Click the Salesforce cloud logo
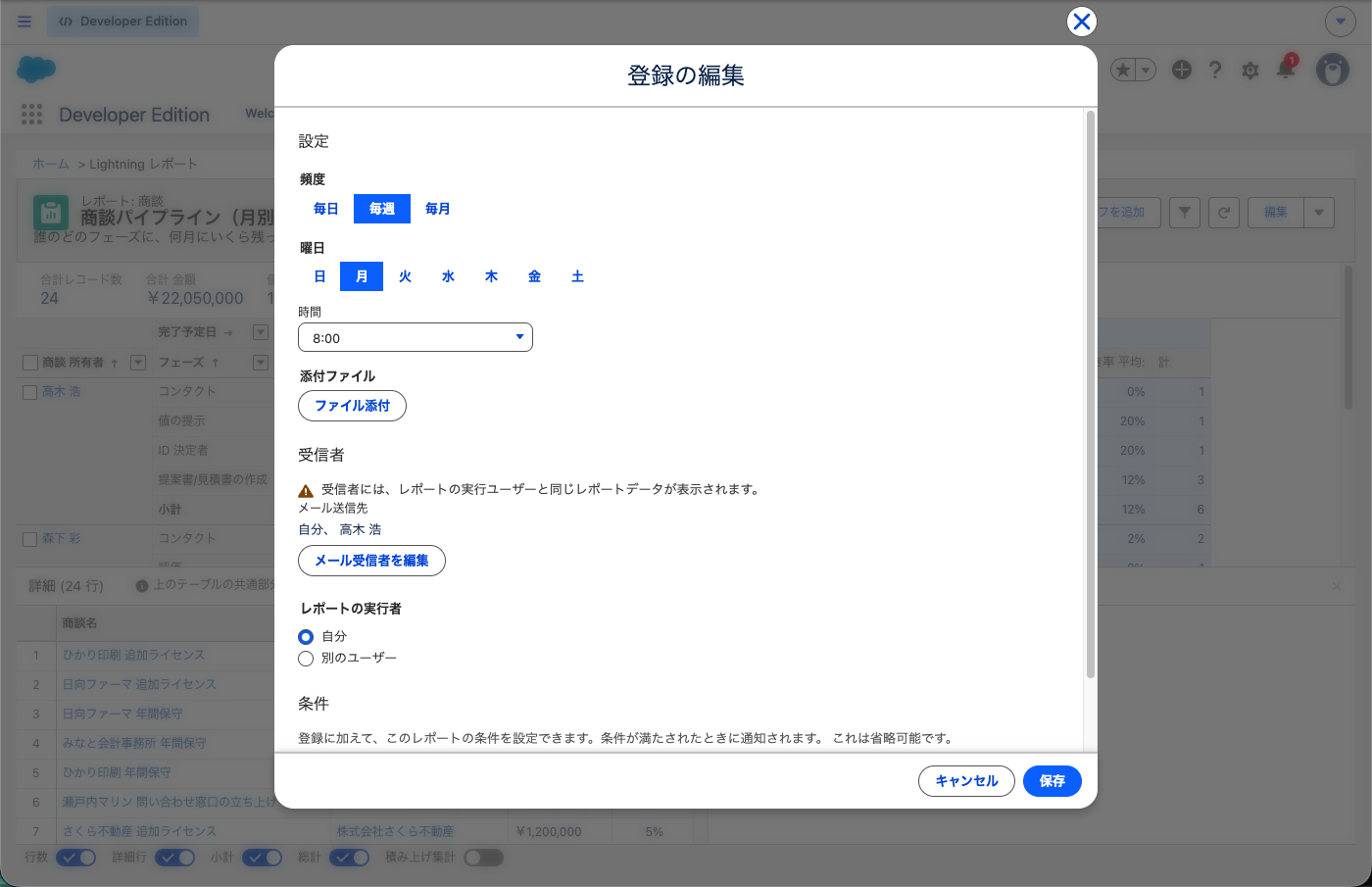The height and width of the screenshot is (887, 1372). click(x=37, y=70)
